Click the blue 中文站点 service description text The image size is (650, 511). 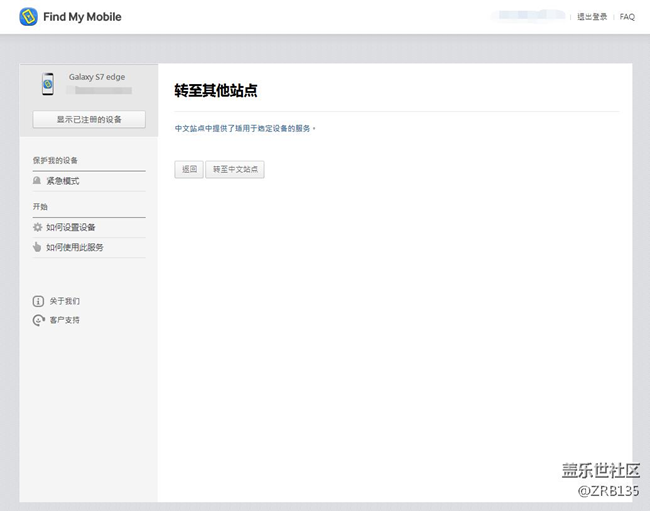pos(245,128)
